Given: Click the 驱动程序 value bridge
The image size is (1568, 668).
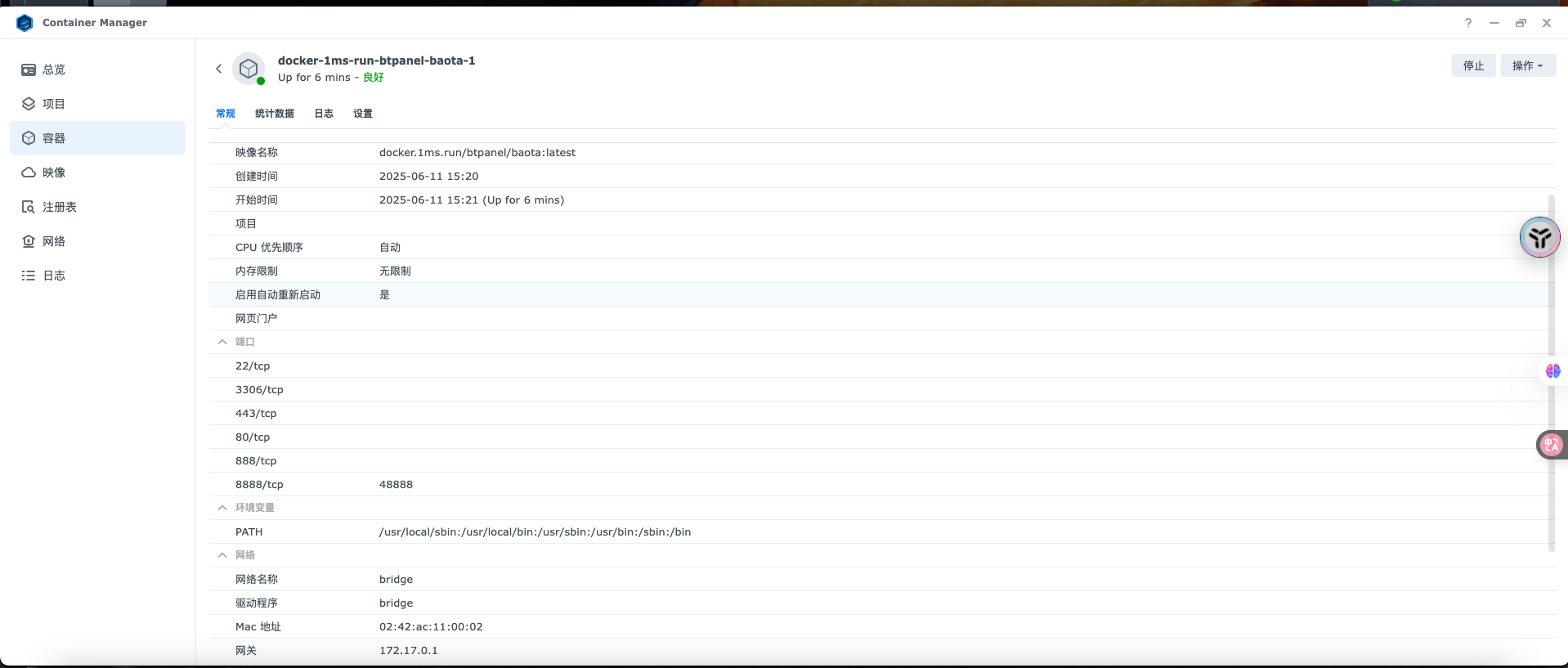Looking at the screenshot, I should pyautogui.click(x=396, y=603).
